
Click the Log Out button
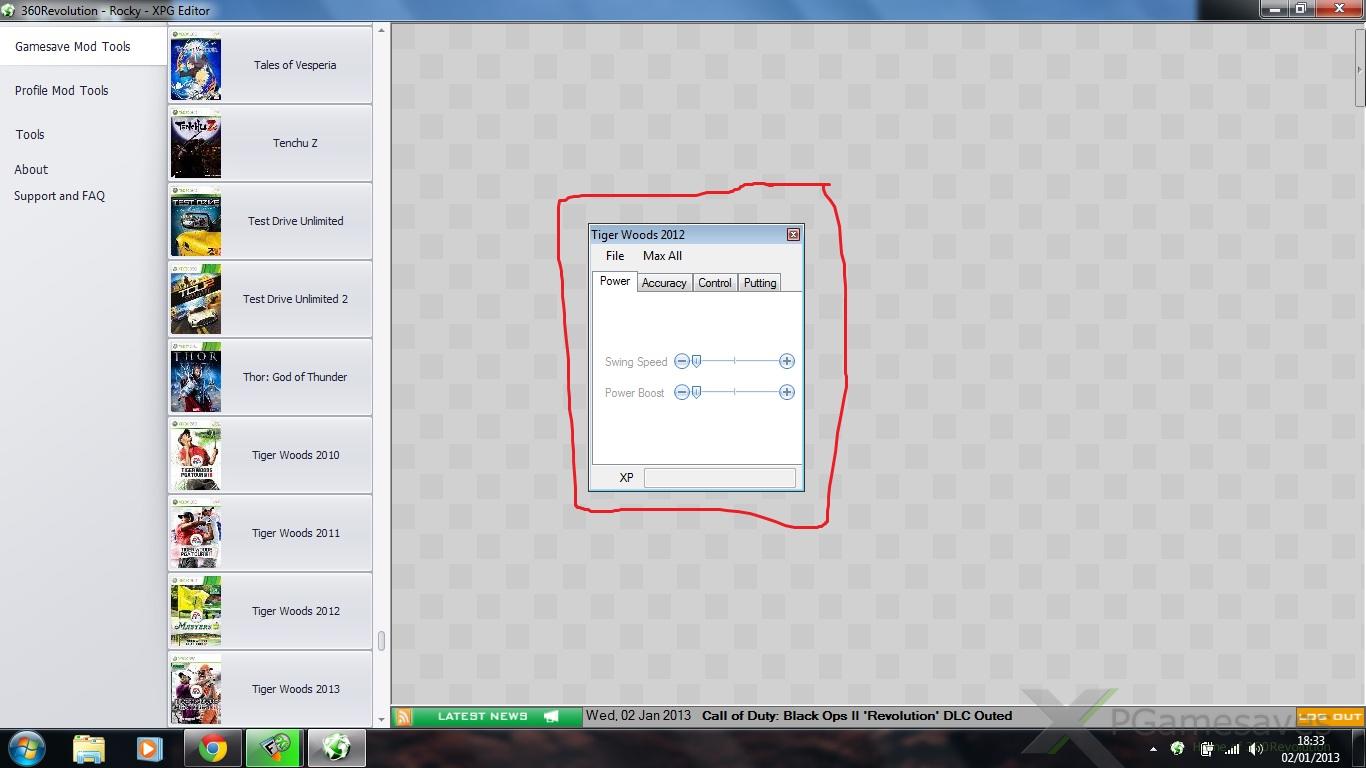[x=1330, y=717]
